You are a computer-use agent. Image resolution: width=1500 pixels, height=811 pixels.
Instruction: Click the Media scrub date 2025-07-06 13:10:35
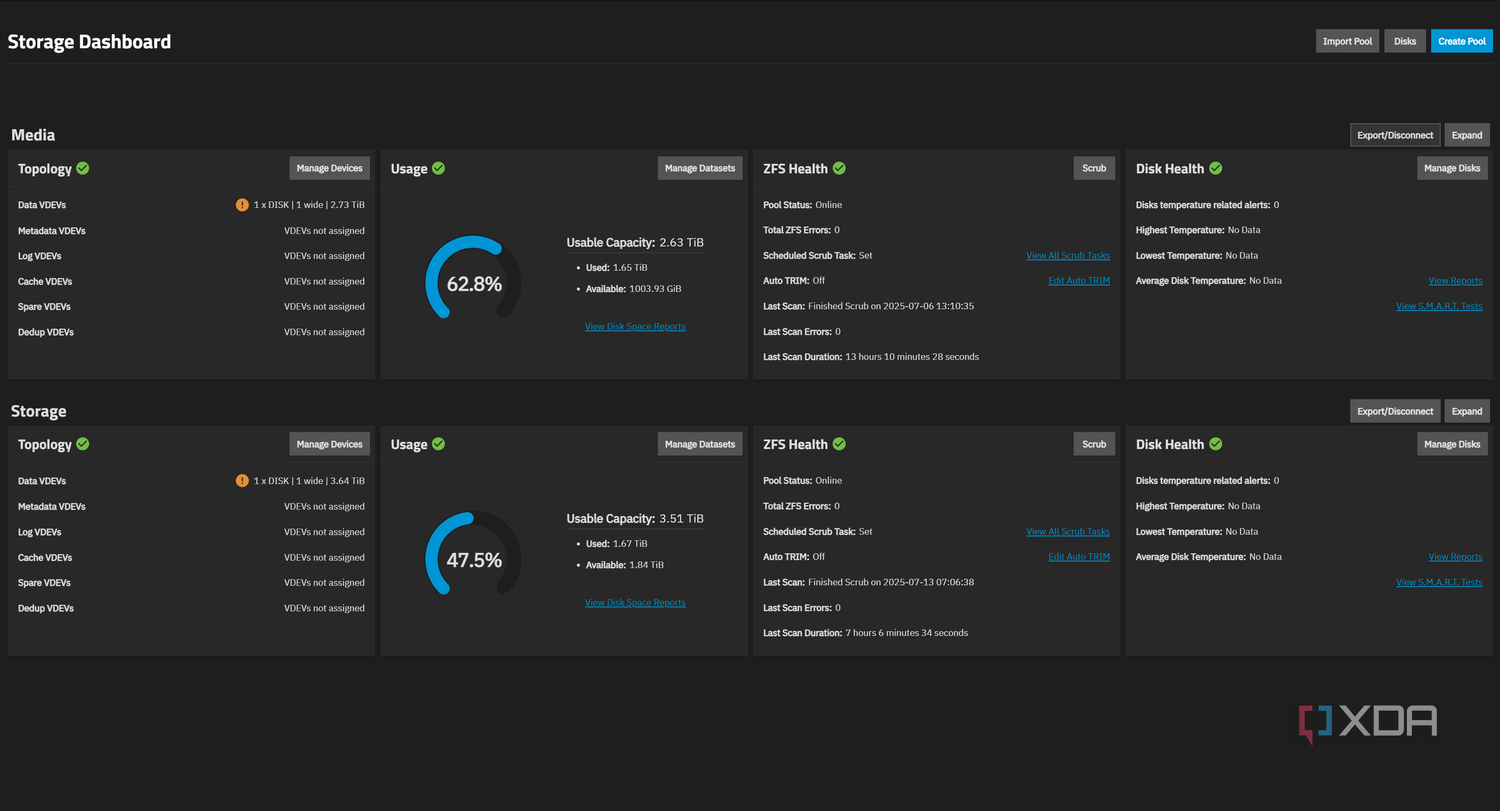tap(926, 306)
